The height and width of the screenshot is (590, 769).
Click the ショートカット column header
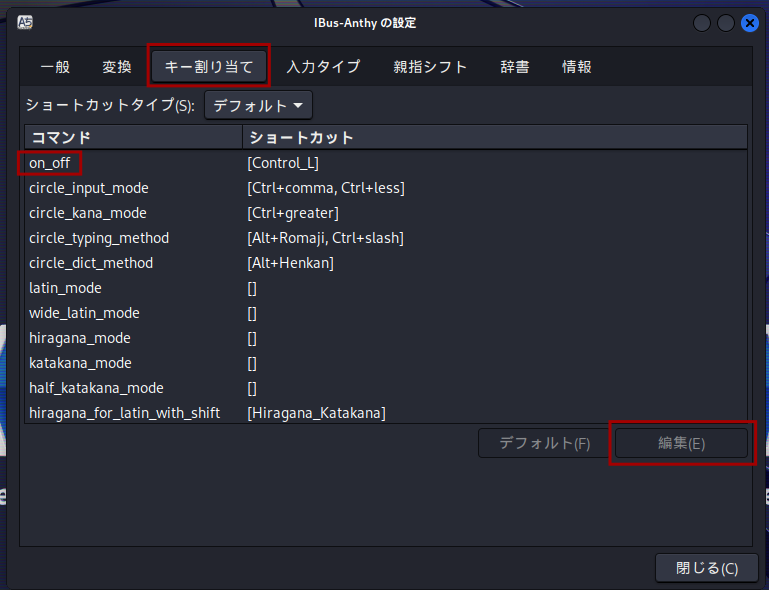point(495,137)
